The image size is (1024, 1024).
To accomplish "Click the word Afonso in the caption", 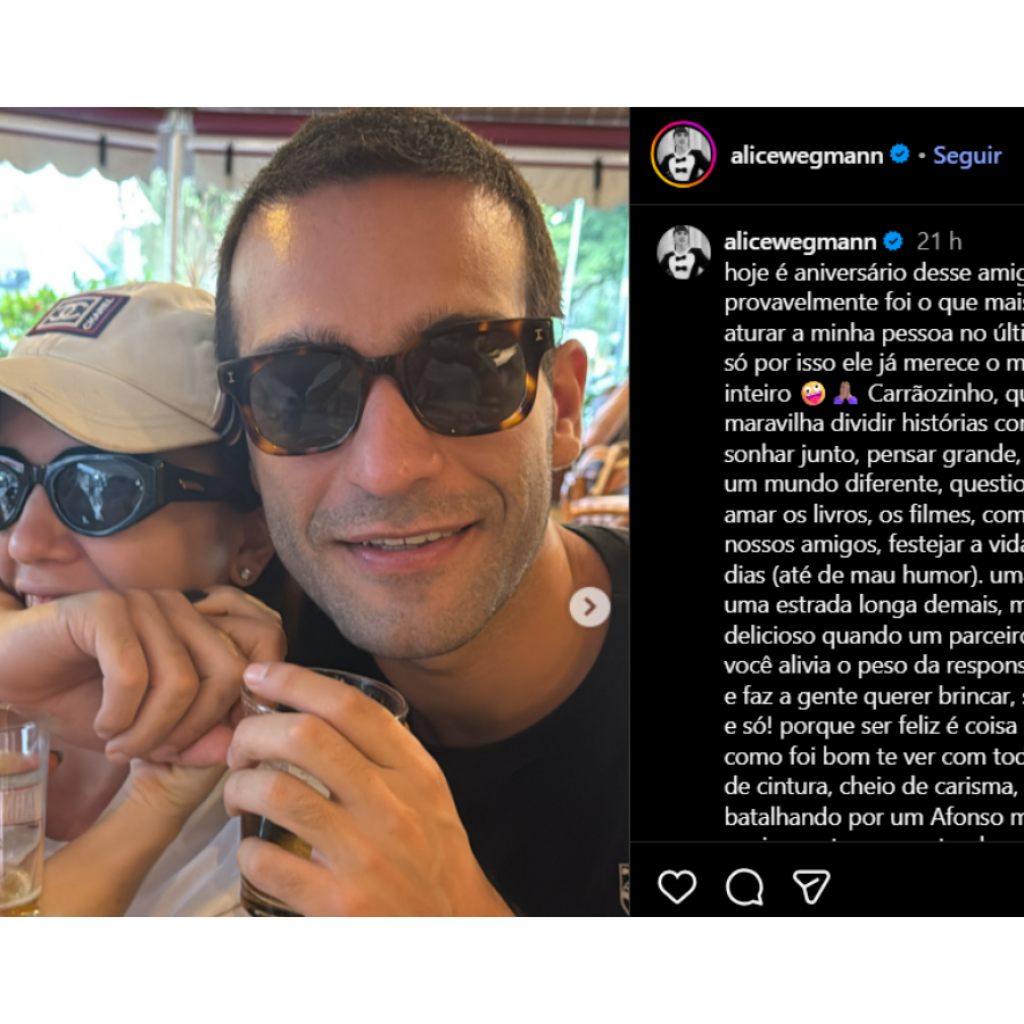I will (967, 817).
